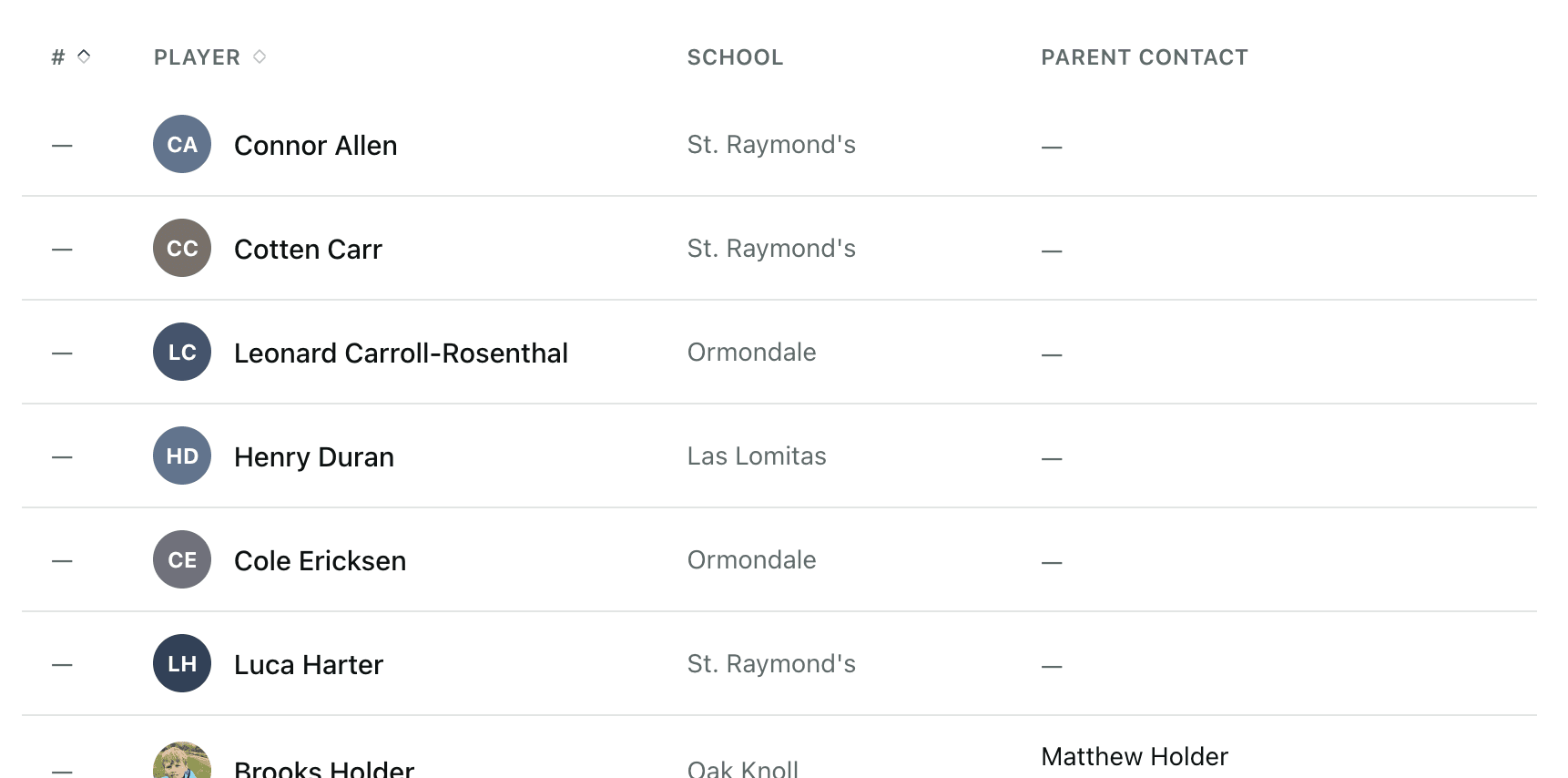The width and height of the screenshot is (1568, 778).
Task: Click the LC avatar for Leonard
Action: [x=182, y=352]
